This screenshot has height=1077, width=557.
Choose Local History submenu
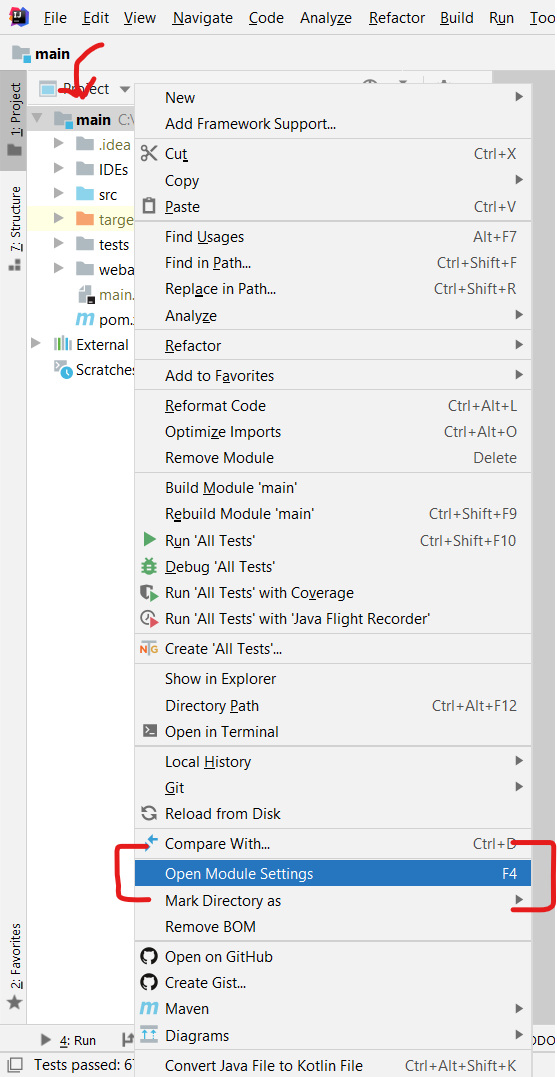pyautogui.click(x=332, y=761)
